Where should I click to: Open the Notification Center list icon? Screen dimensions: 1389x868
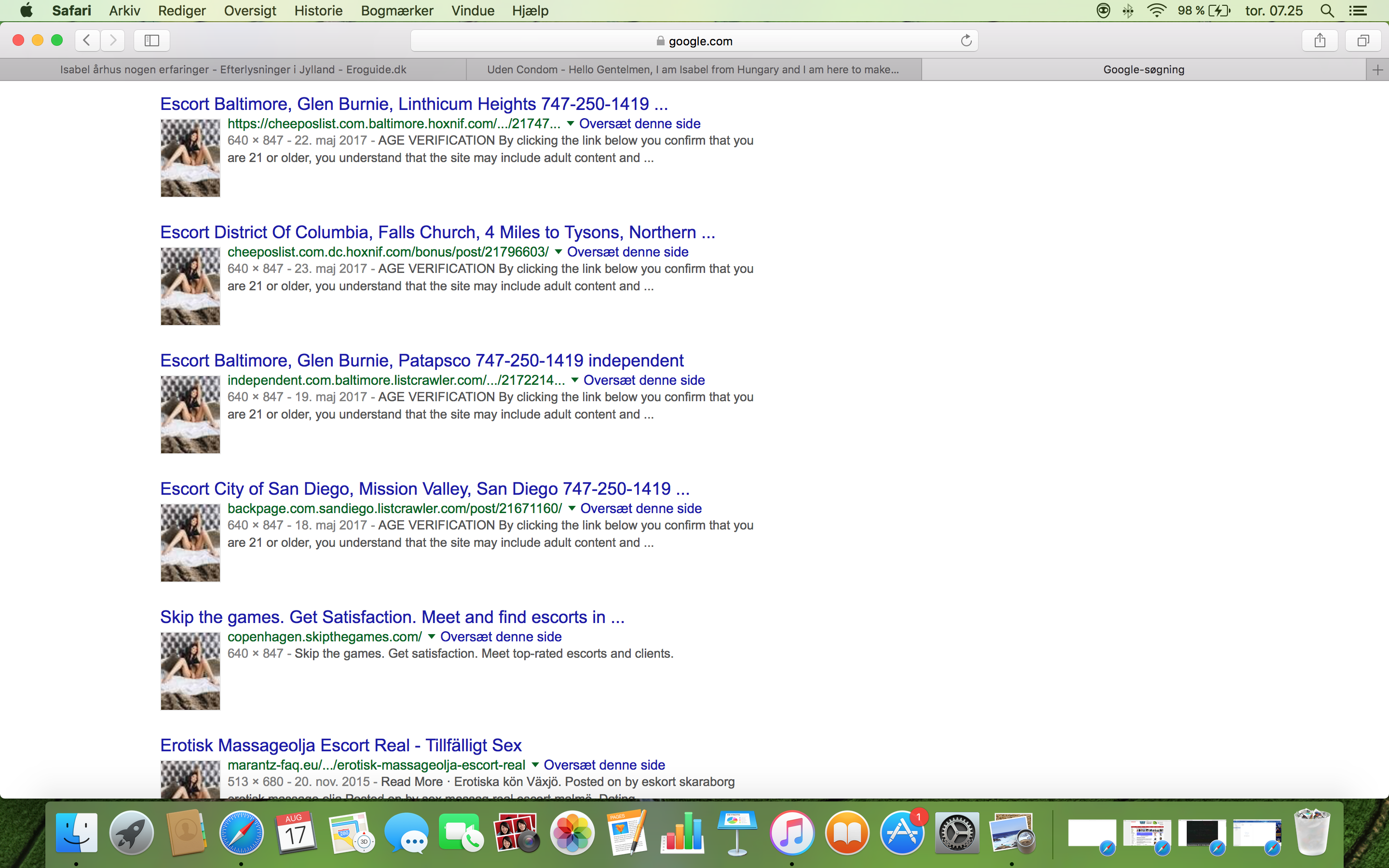pos(1358,10)
